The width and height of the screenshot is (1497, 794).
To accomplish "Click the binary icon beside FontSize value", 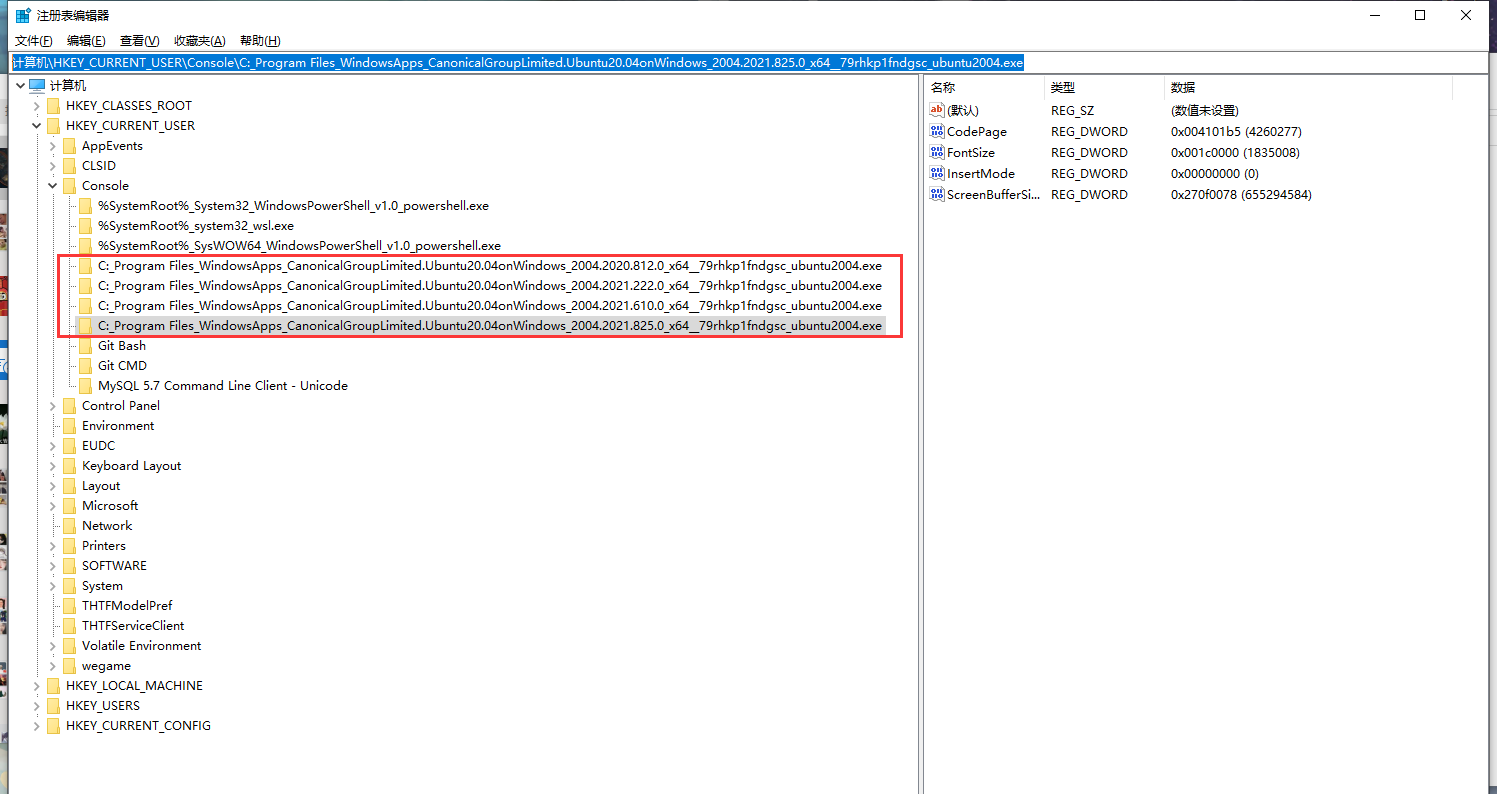I will pos(936,152).
